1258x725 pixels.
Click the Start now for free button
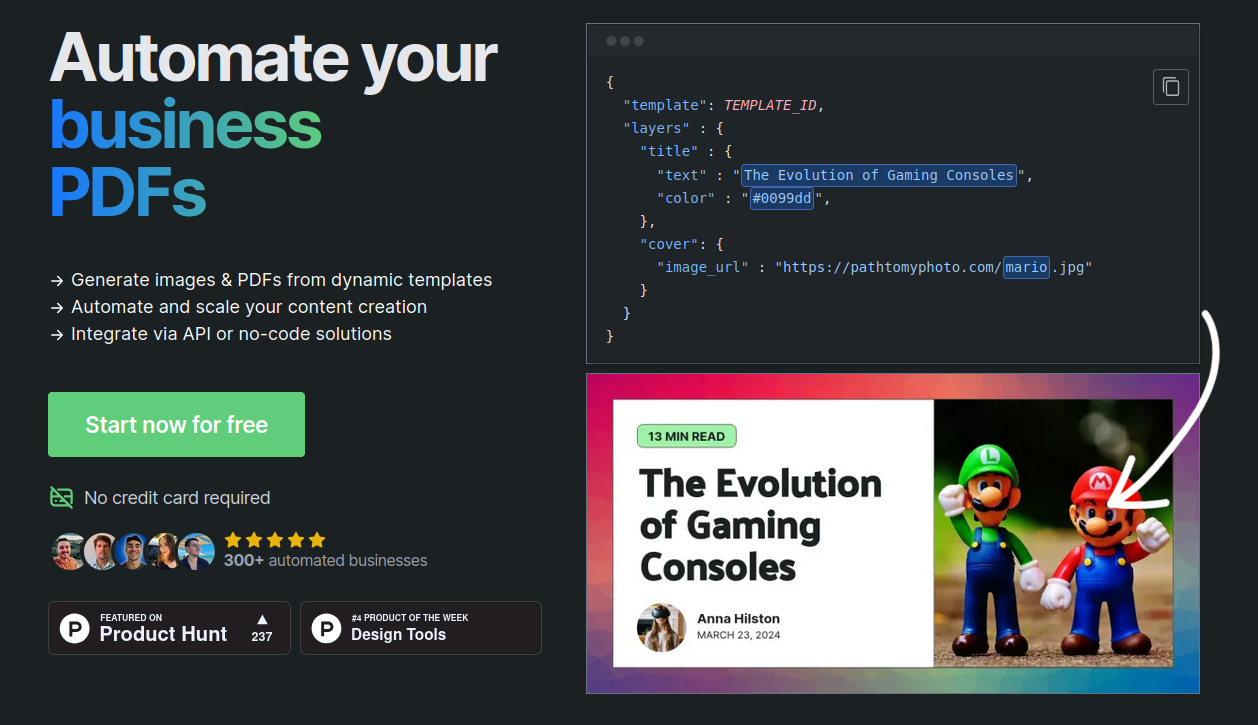(x=176, y=424)
